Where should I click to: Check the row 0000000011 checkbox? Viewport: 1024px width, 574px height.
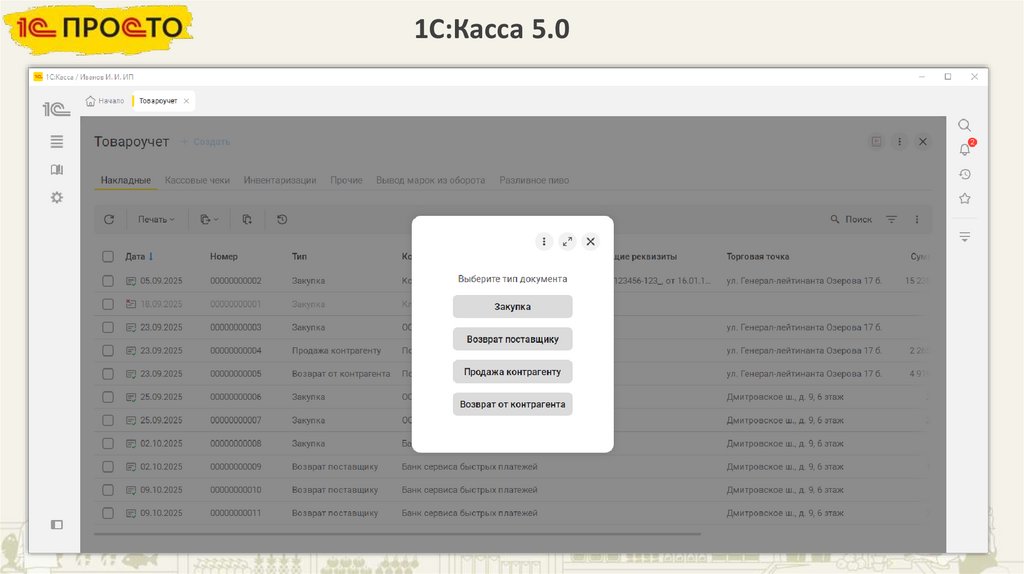coord(108,513)
